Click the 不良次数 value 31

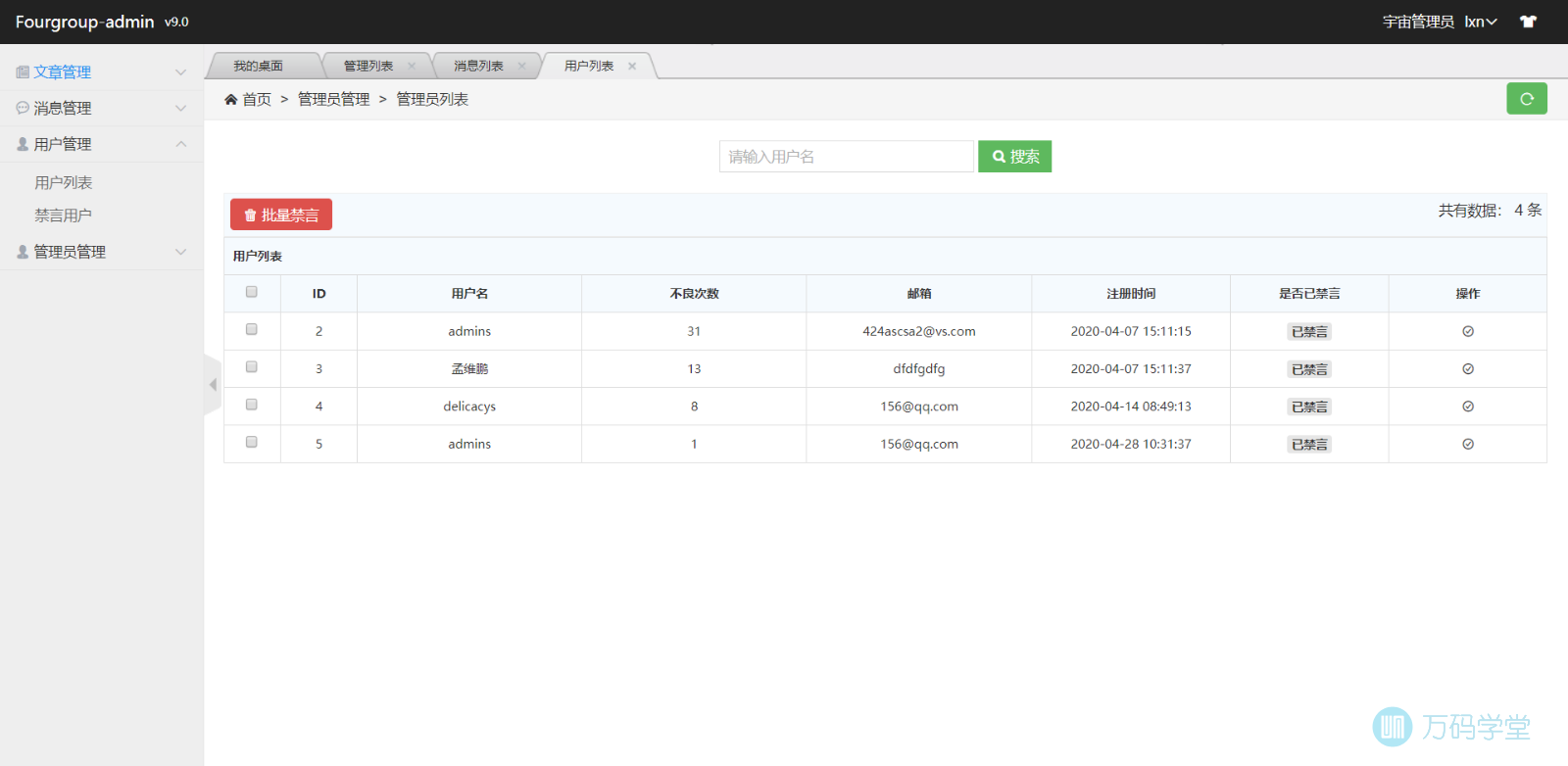[x=694, y=331]
